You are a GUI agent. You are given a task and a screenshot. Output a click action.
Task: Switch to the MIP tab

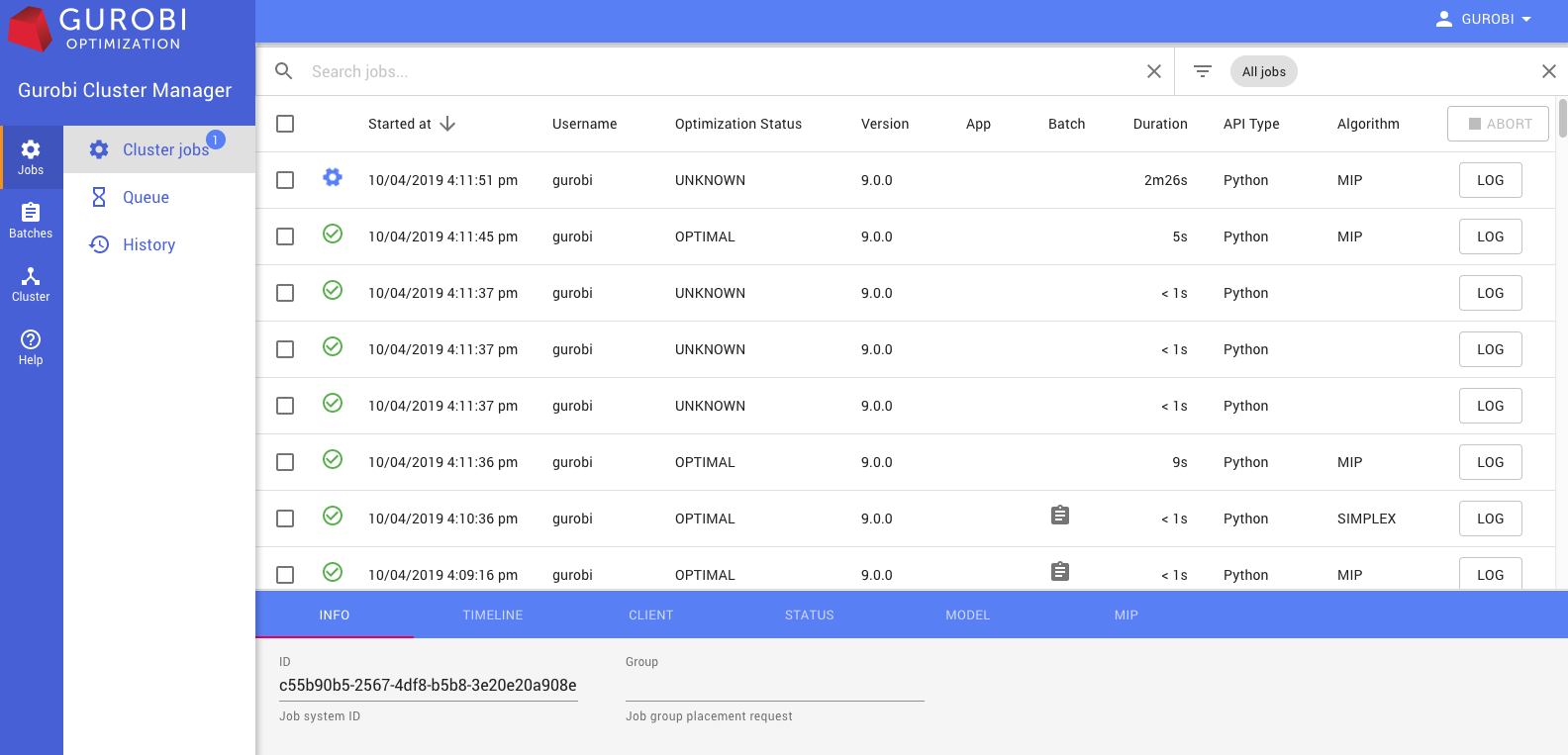click(1126, 615)
